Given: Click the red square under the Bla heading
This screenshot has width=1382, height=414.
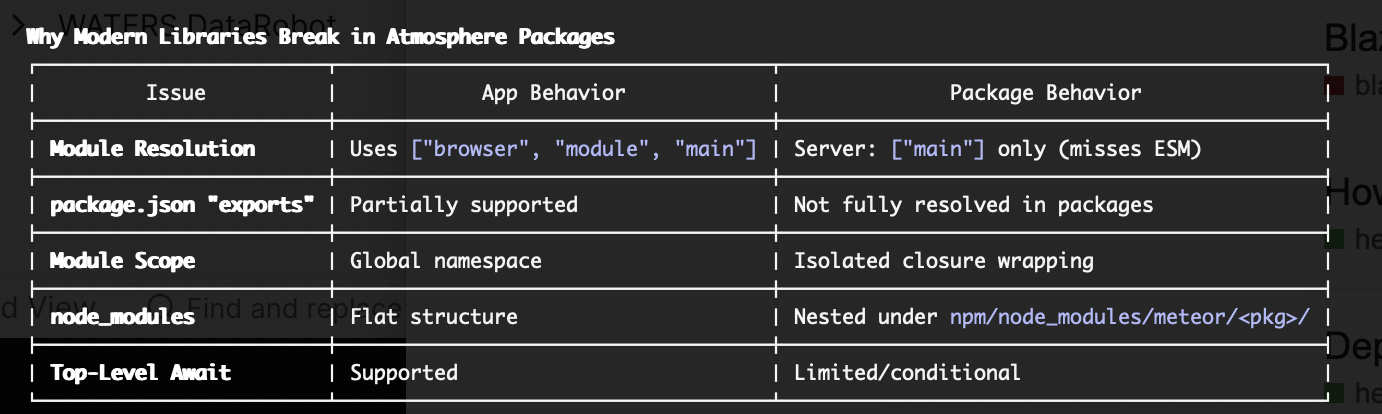Looking at the screenshot, I should point(1333,87).
